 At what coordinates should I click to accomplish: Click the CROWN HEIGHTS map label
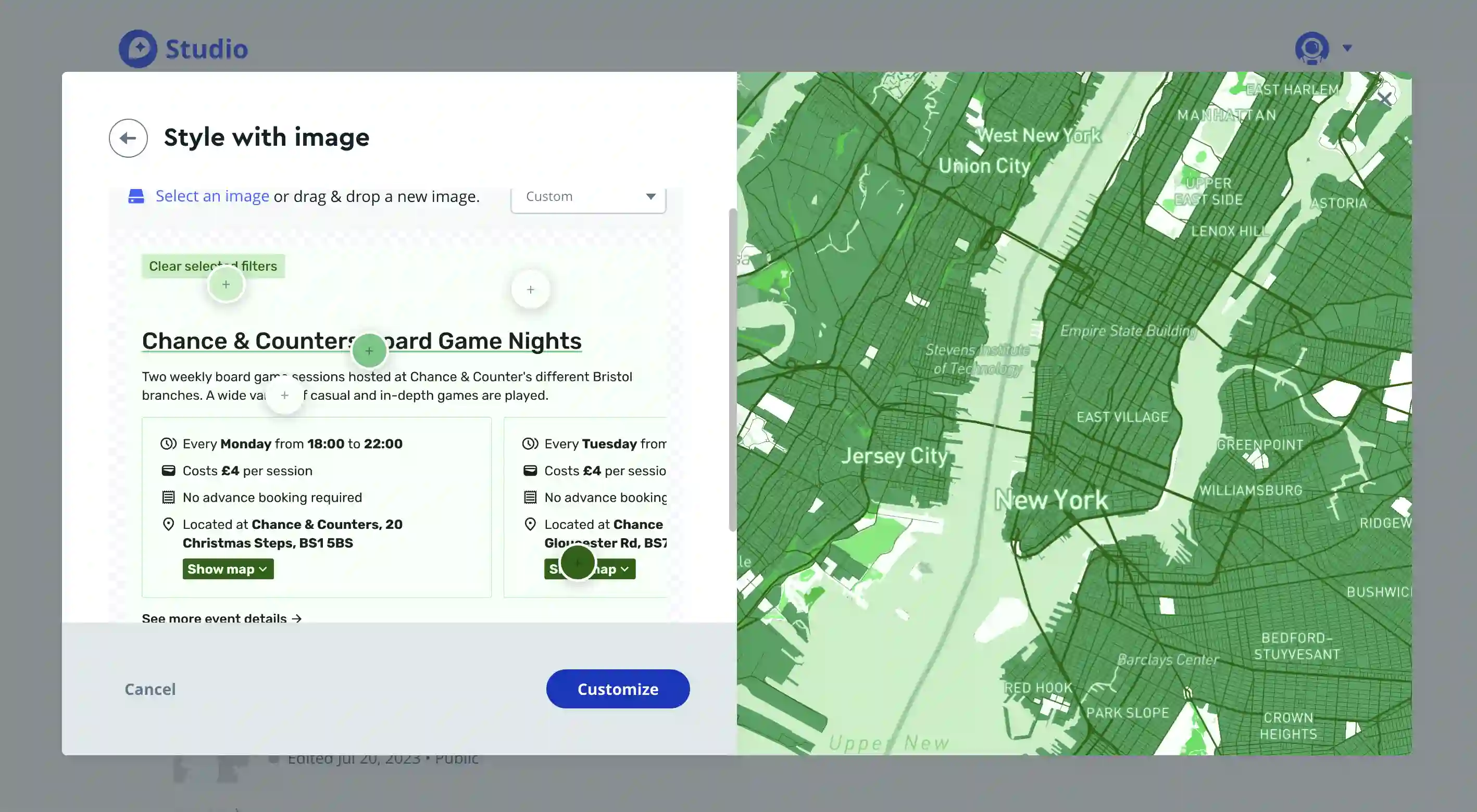click(1288, 726)
